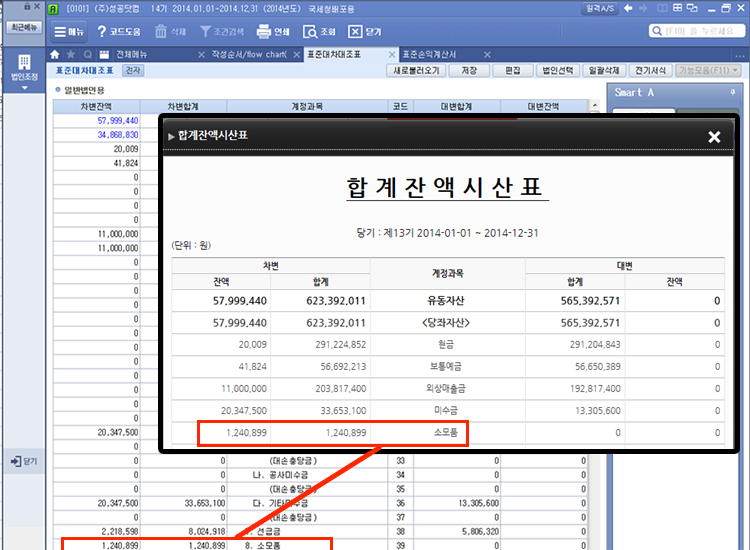Expand the arrow under 법인조정
Screen dimensions: 750x550
point(24,88)
